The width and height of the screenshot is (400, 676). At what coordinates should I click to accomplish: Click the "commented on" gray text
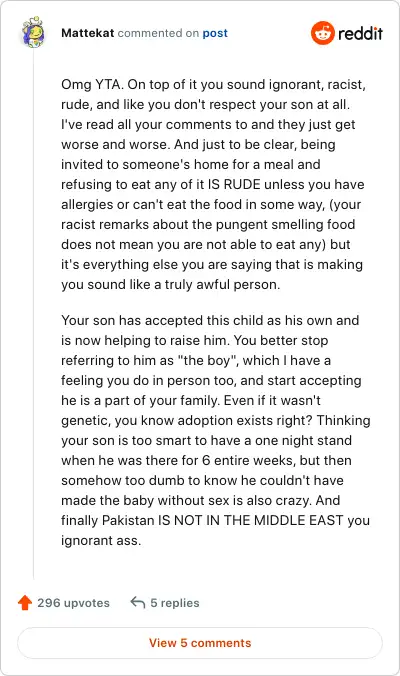158,33
